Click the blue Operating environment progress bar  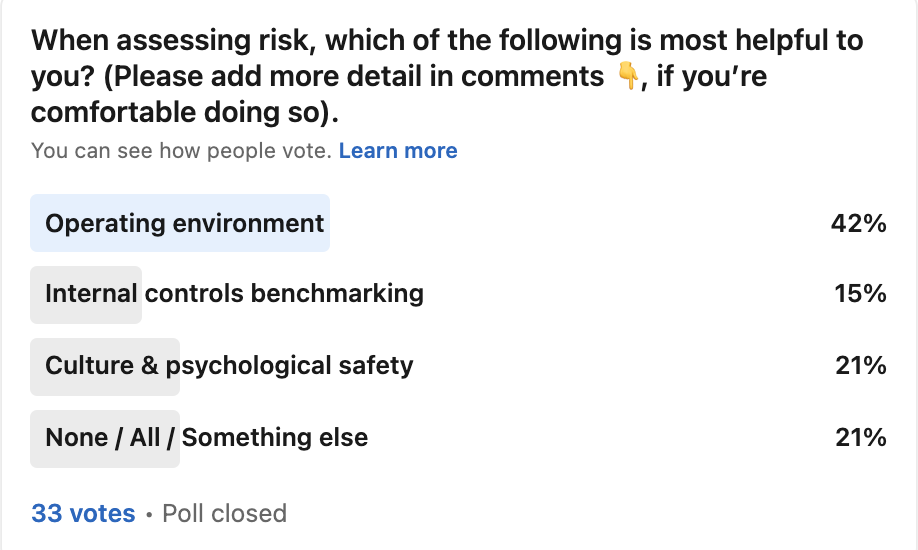coord(180,223)
